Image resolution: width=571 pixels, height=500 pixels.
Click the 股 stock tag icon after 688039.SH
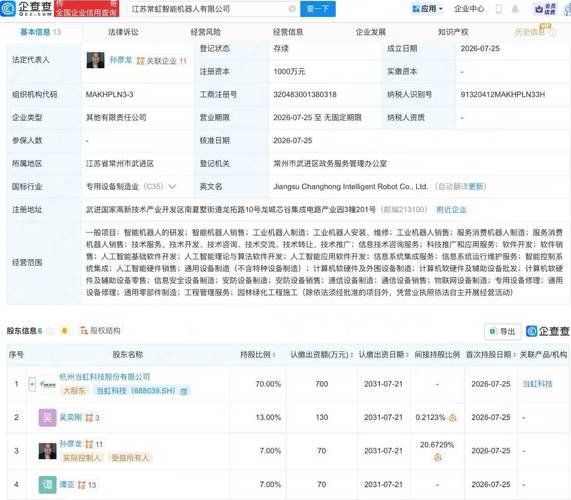[184, 391]
